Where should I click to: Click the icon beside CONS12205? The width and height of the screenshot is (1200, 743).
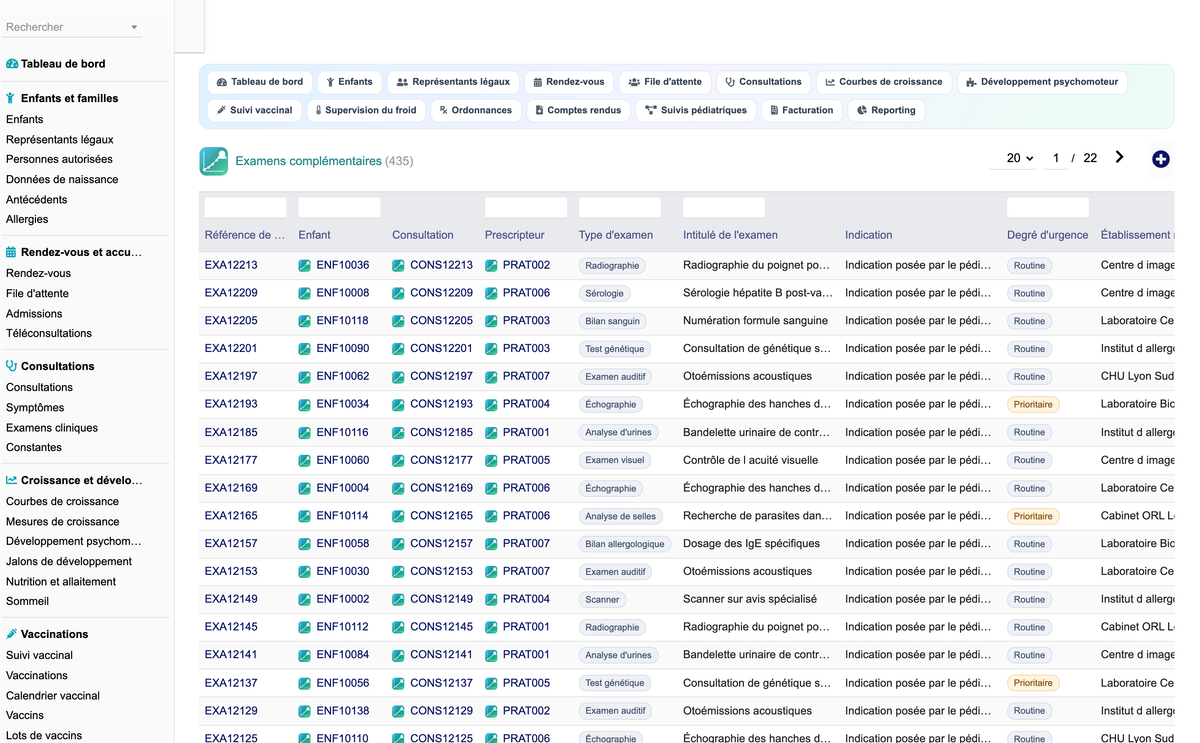398,321
